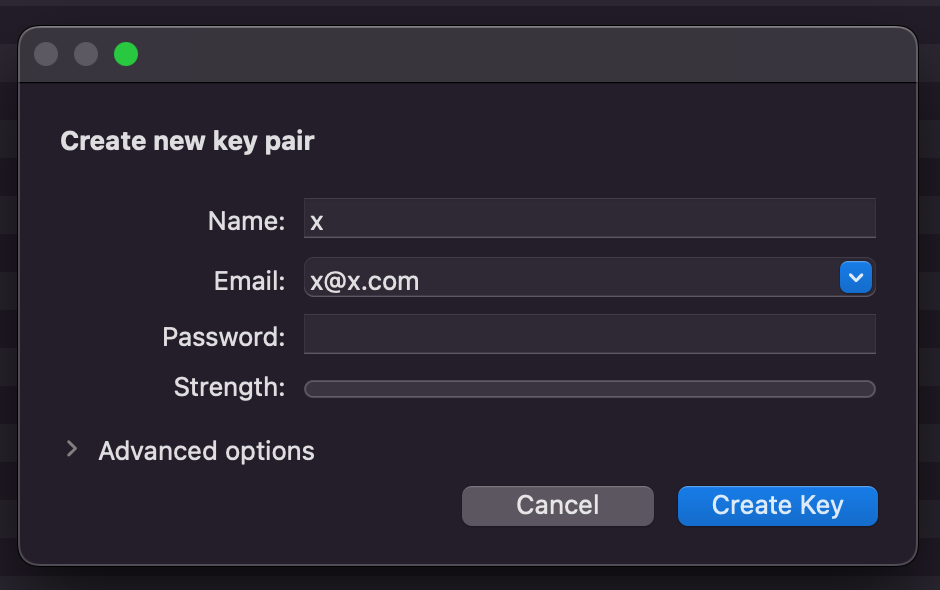Expand Advanced options disclosure chevron

pos(72,448)
